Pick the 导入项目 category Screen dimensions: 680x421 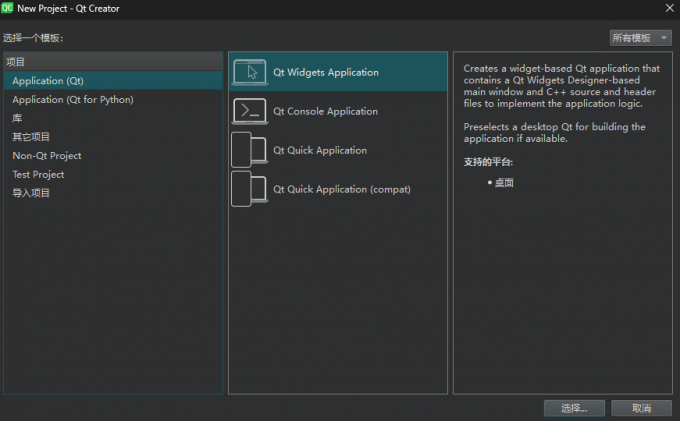pos(31,193)
